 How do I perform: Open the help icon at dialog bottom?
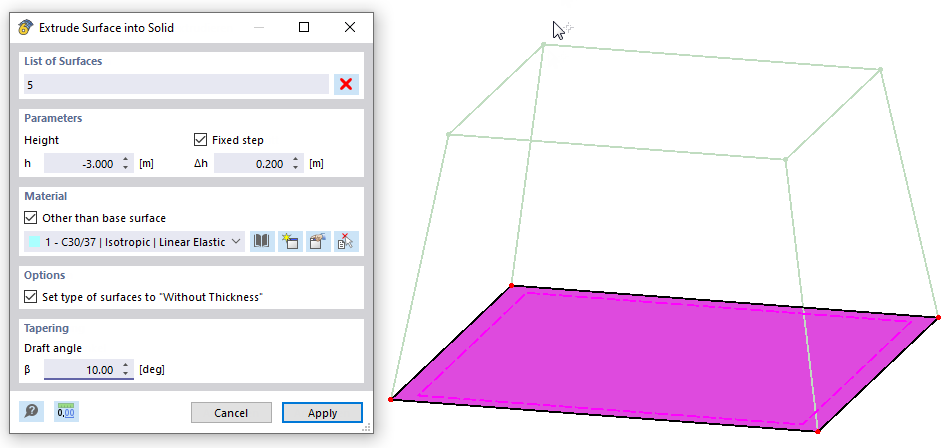point(31,412)
